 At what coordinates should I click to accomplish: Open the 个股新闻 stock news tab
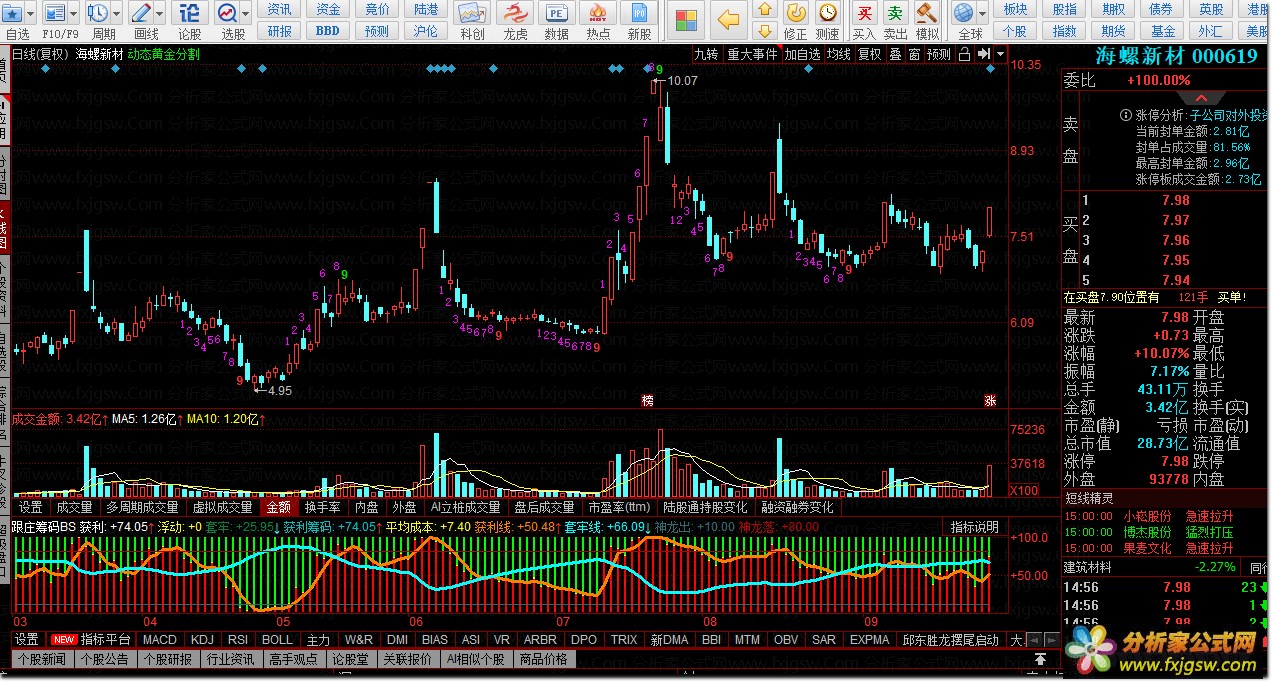pos(41,659)
